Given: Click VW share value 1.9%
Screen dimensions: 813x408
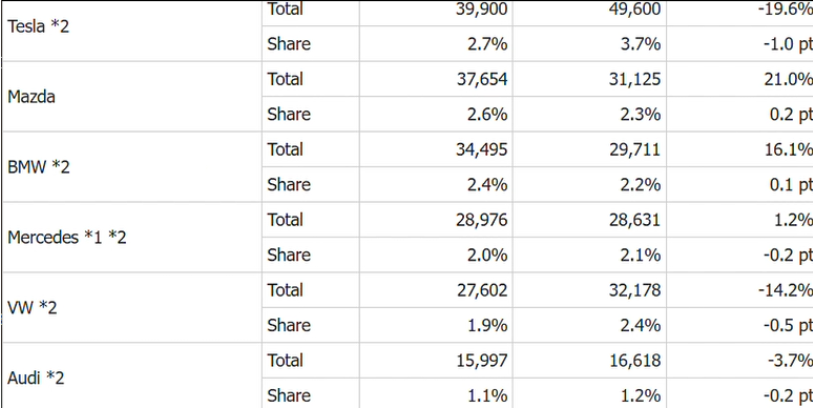Looking at the screenshot, I should [487, 325].
